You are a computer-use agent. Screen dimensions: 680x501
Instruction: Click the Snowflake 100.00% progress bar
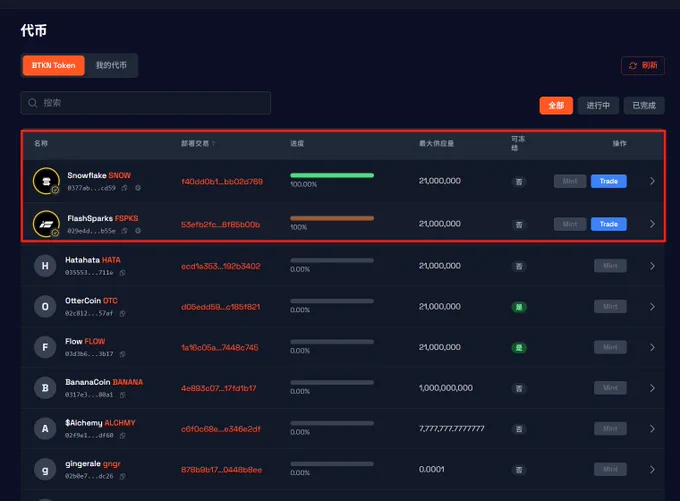tap(332, 175)
